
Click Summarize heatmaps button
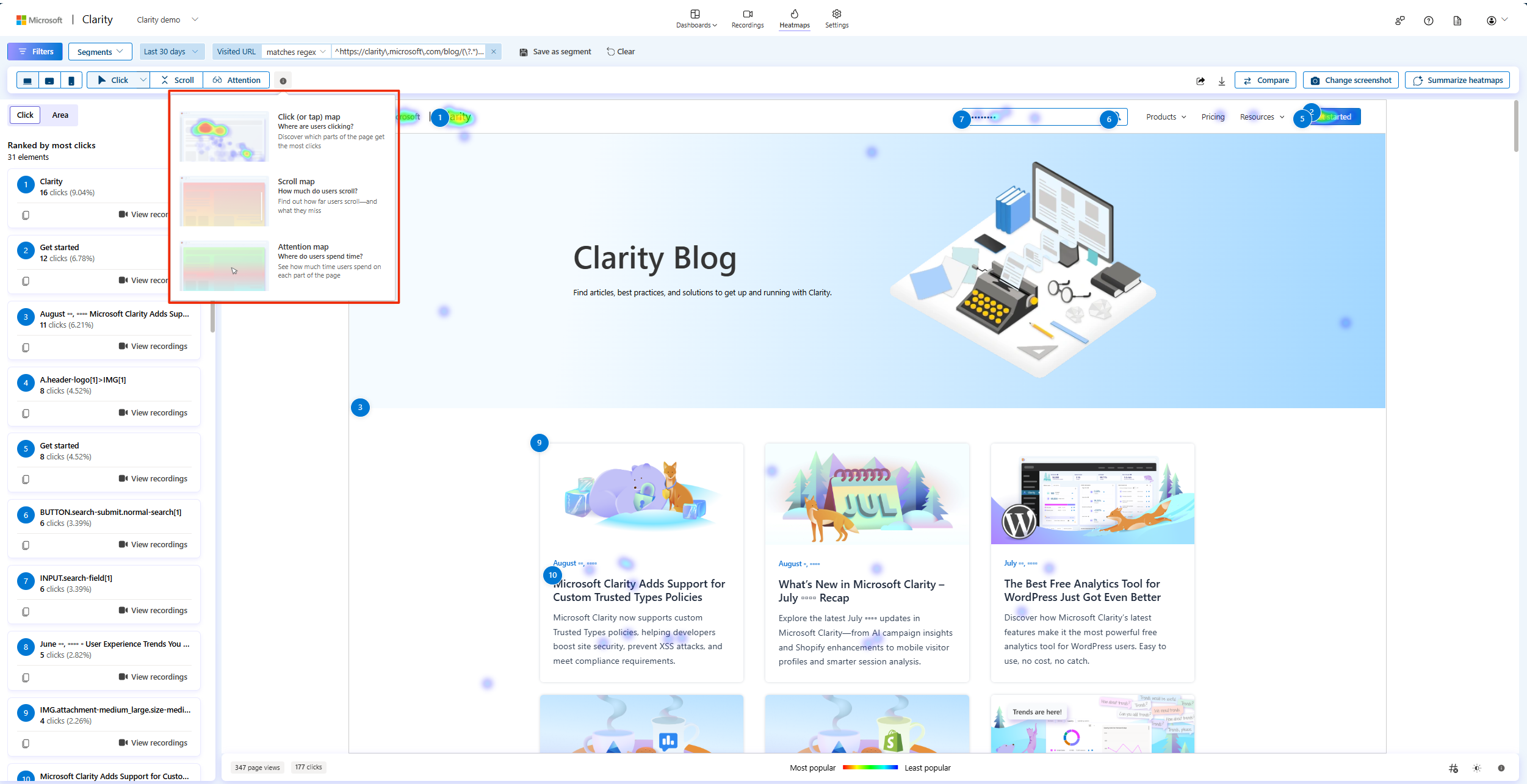[1457, 81]
